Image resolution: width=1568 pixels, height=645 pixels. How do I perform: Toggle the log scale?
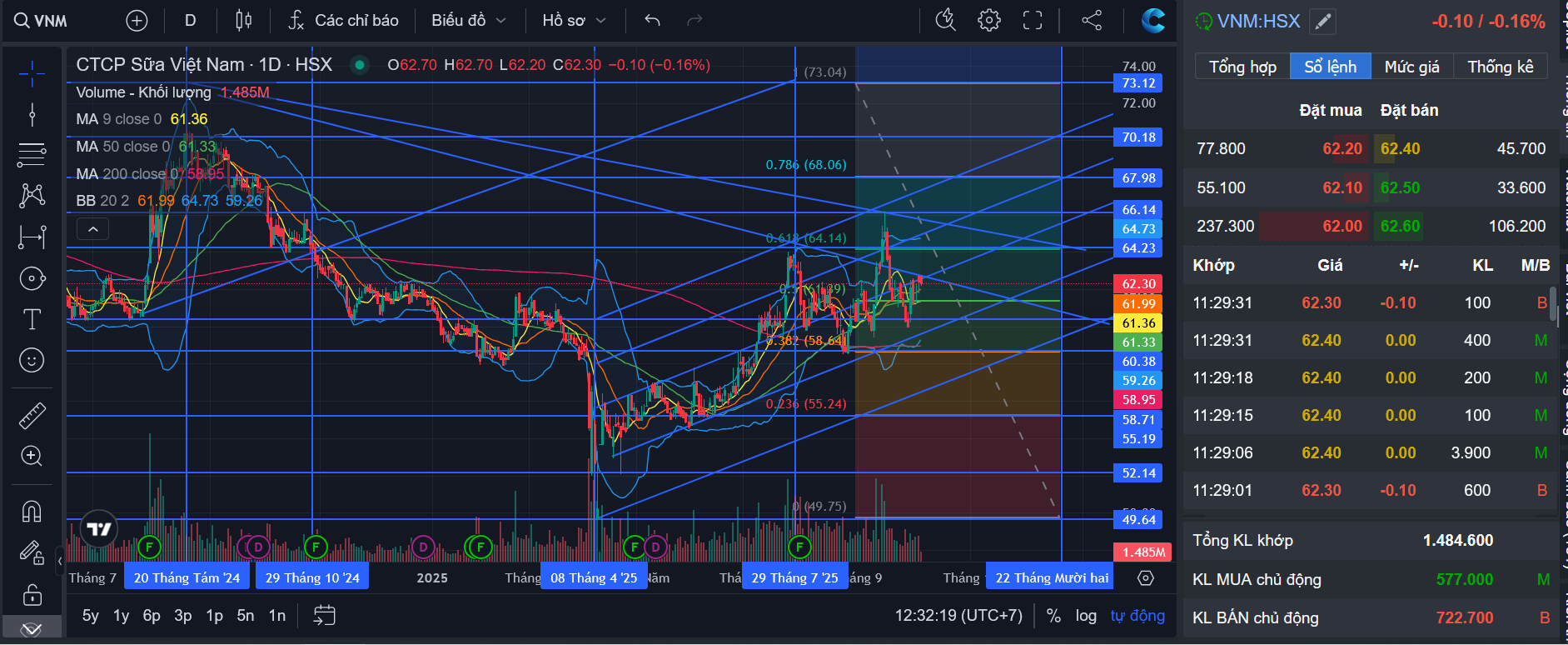coord(1086,616)
